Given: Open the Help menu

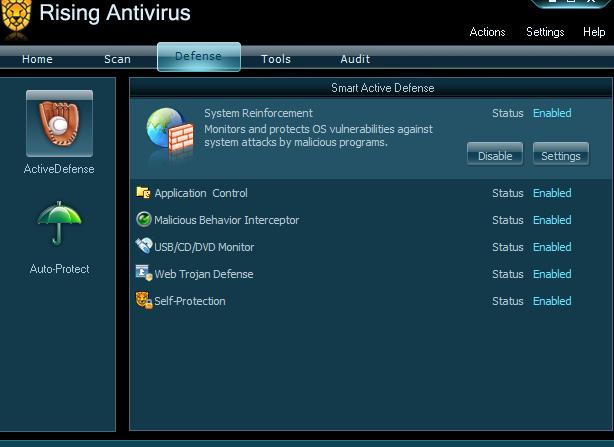Looking at the screenshot, I should [x=594, y=32].
